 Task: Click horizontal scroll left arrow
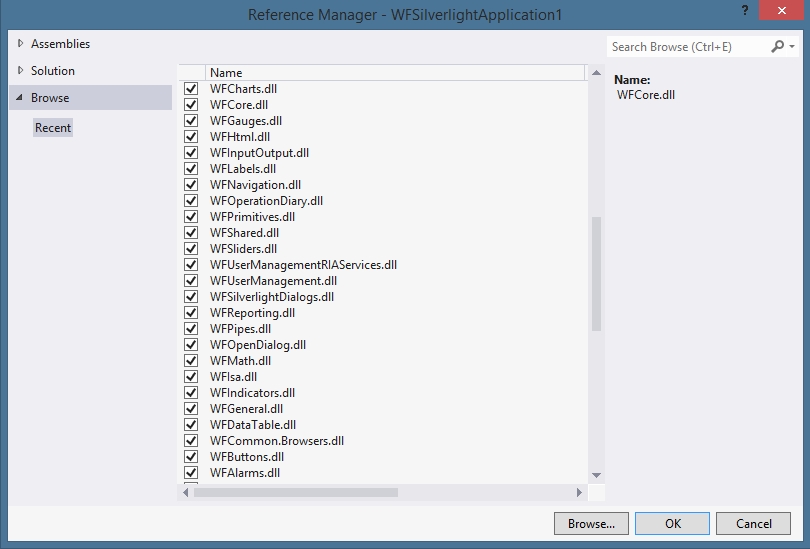coord(185,492)
